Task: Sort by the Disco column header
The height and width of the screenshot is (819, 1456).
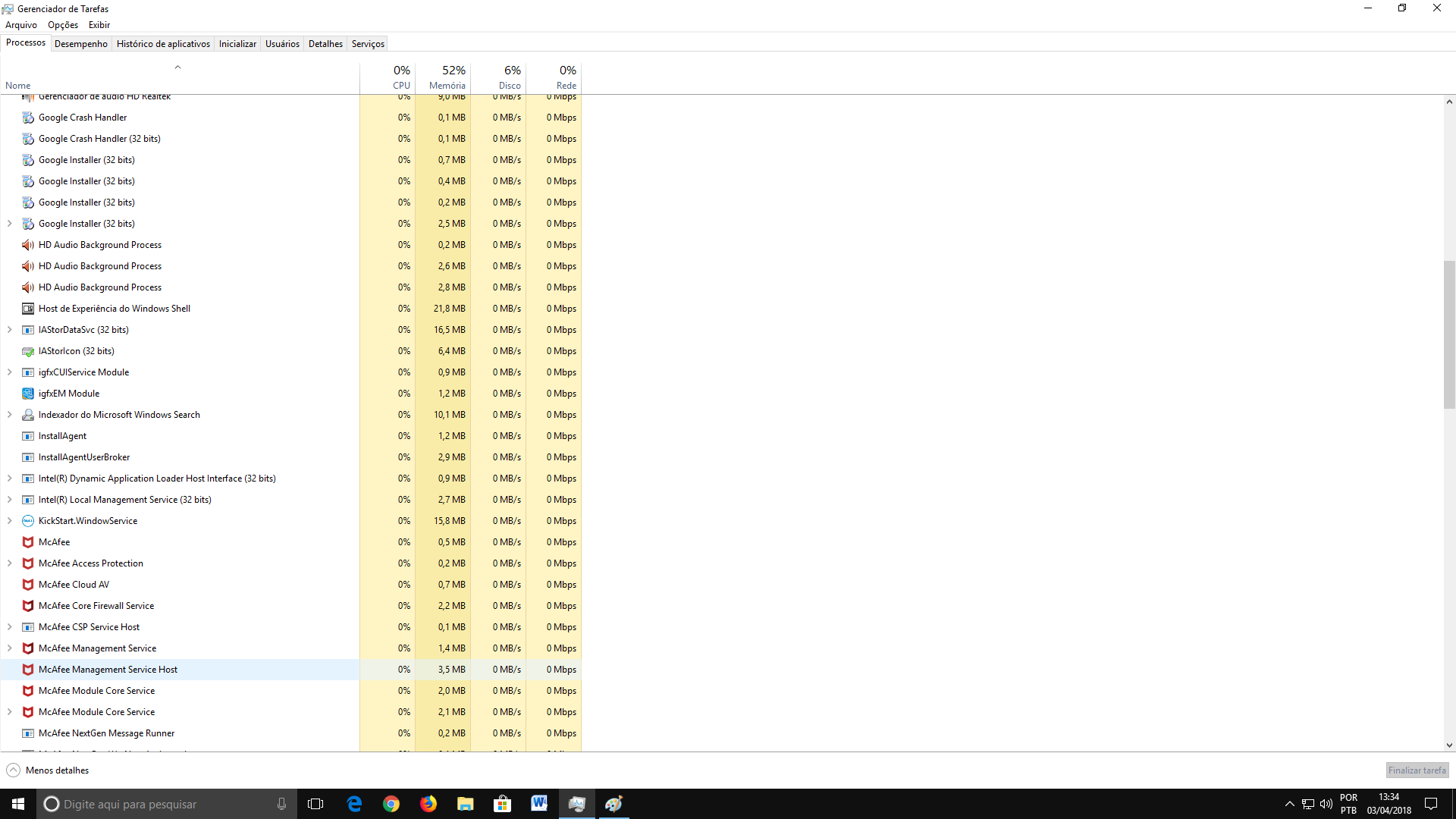Action: click(x=498, y=78)
